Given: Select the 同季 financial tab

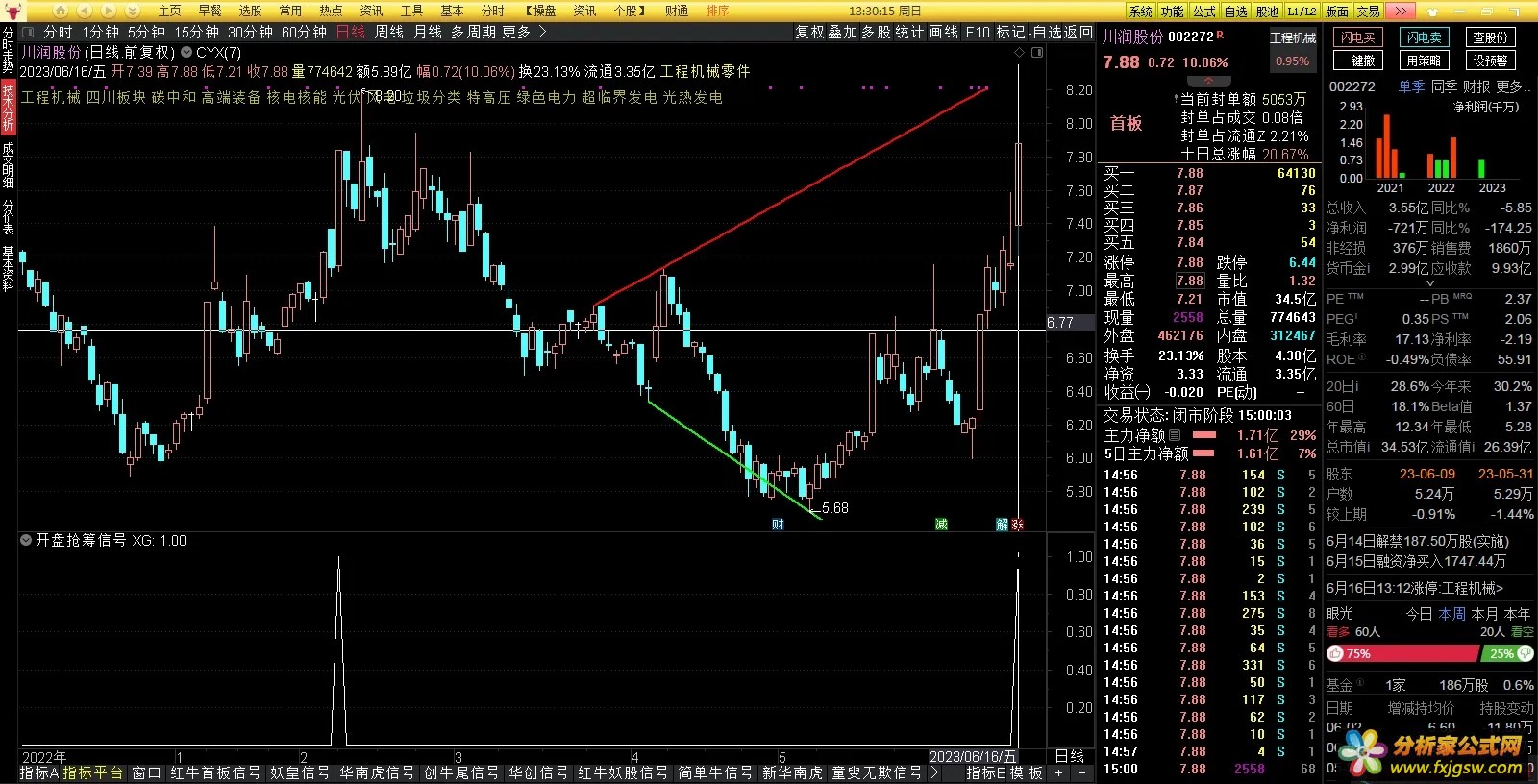Looking at the screenshot, I should tap(1445, 86).
